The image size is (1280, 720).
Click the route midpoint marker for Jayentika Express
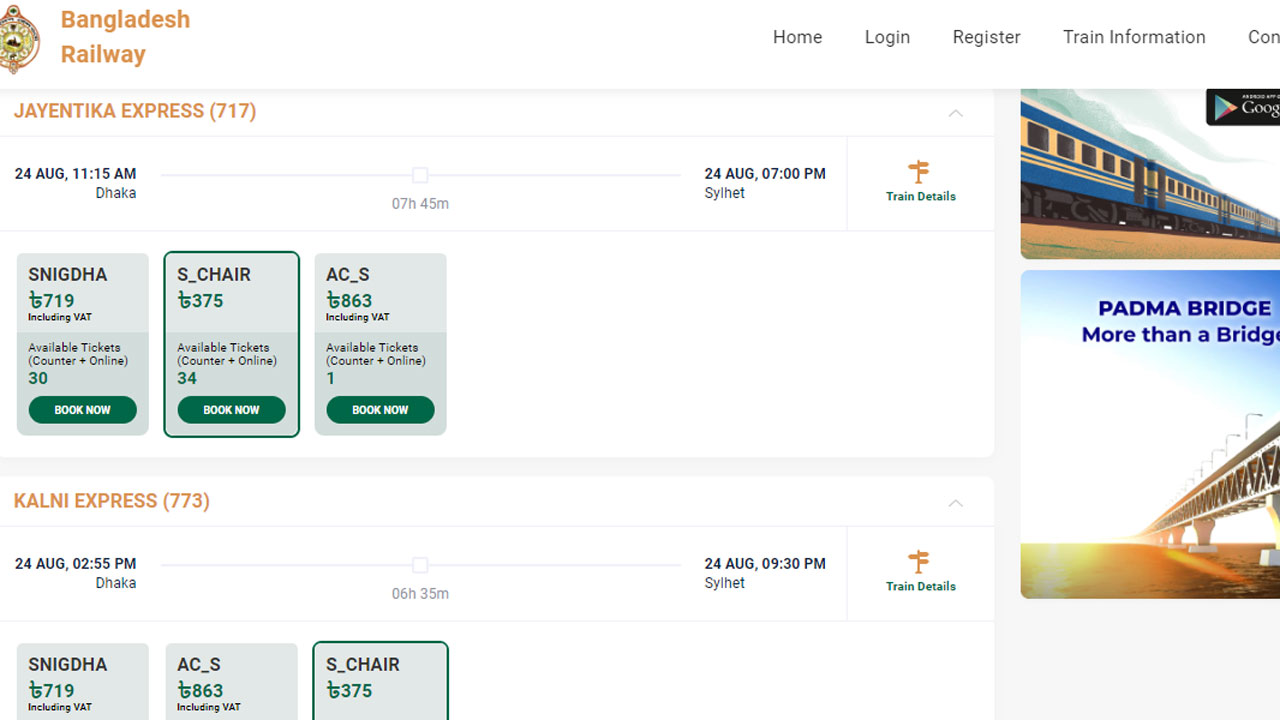(420, 175)
